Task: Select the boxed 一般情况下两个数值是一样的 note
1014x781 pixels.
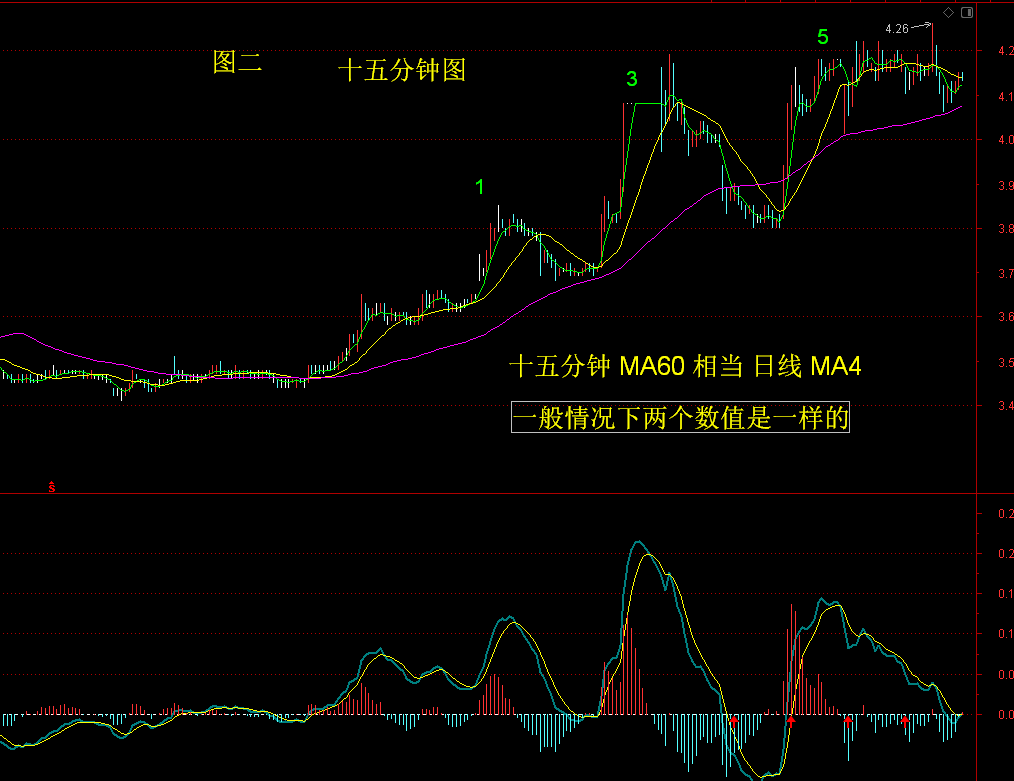Action: [x=680, y=417]
